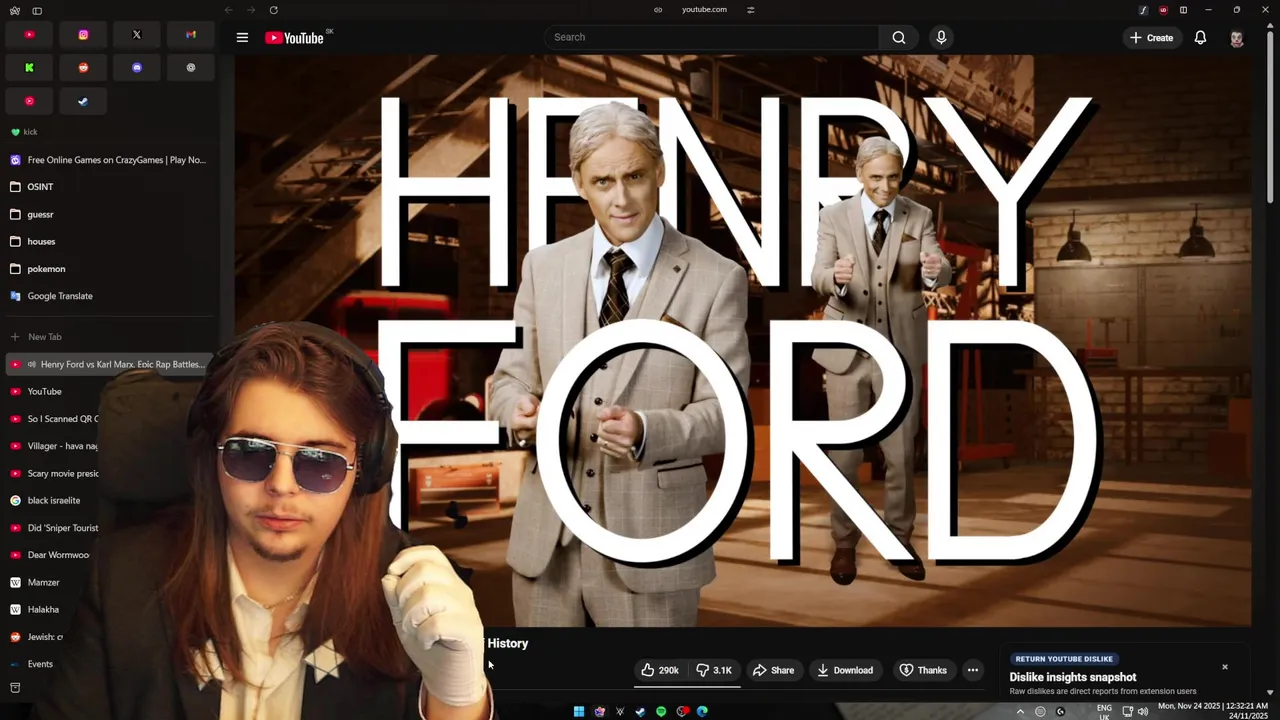Open the Kick pinned shortcut tile

29,68
